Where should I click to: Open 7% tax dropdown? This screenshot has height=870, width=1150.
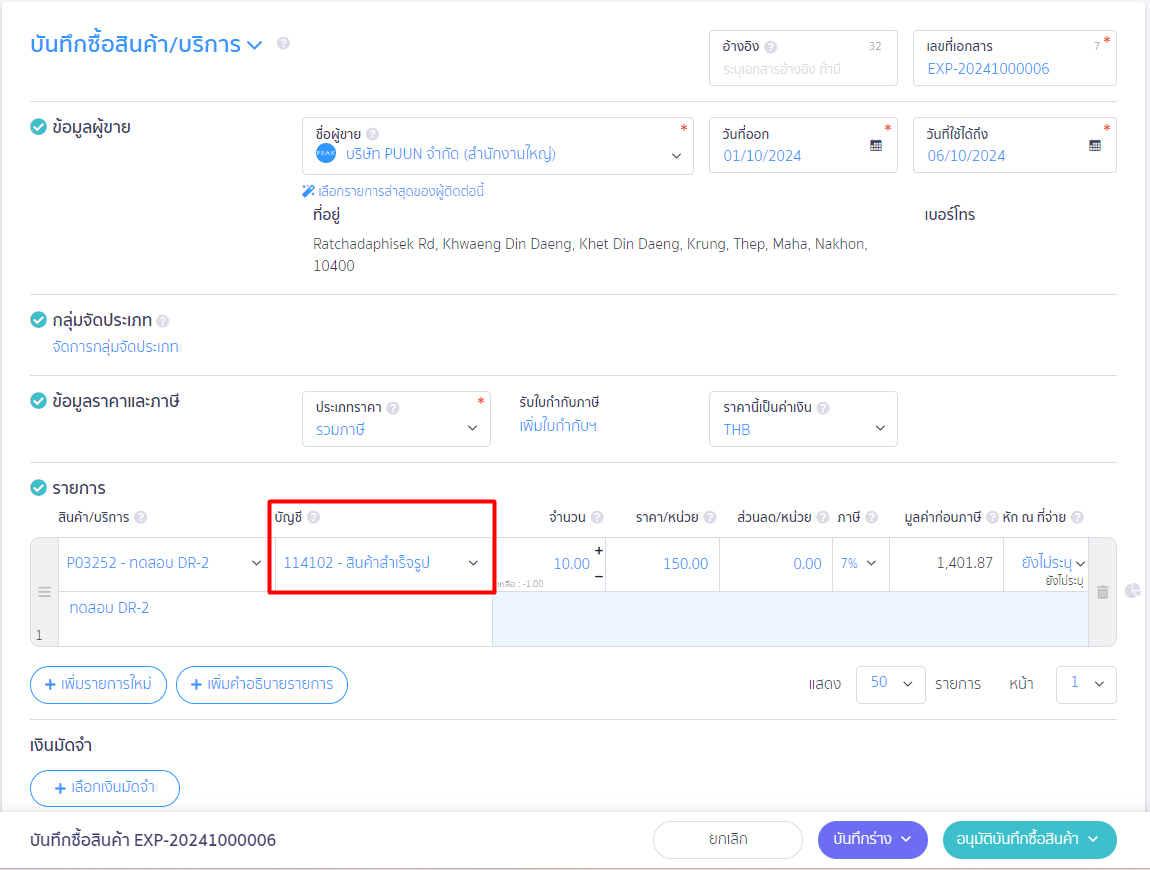pos(871,563)
